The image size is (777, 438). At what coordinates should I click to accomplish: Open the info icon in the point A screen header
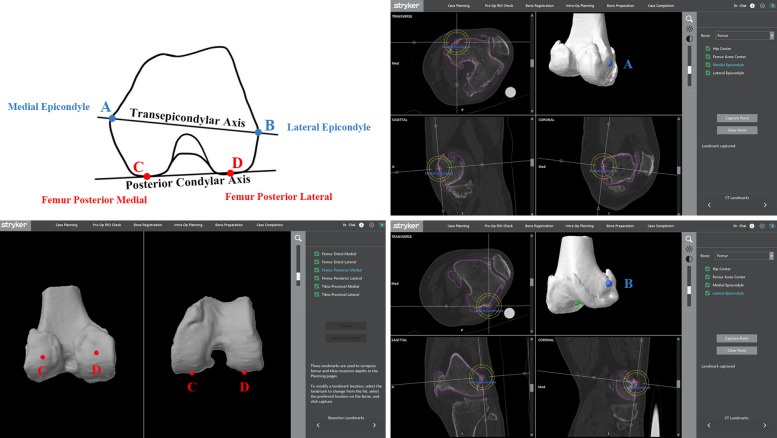[x=752, y=5]
